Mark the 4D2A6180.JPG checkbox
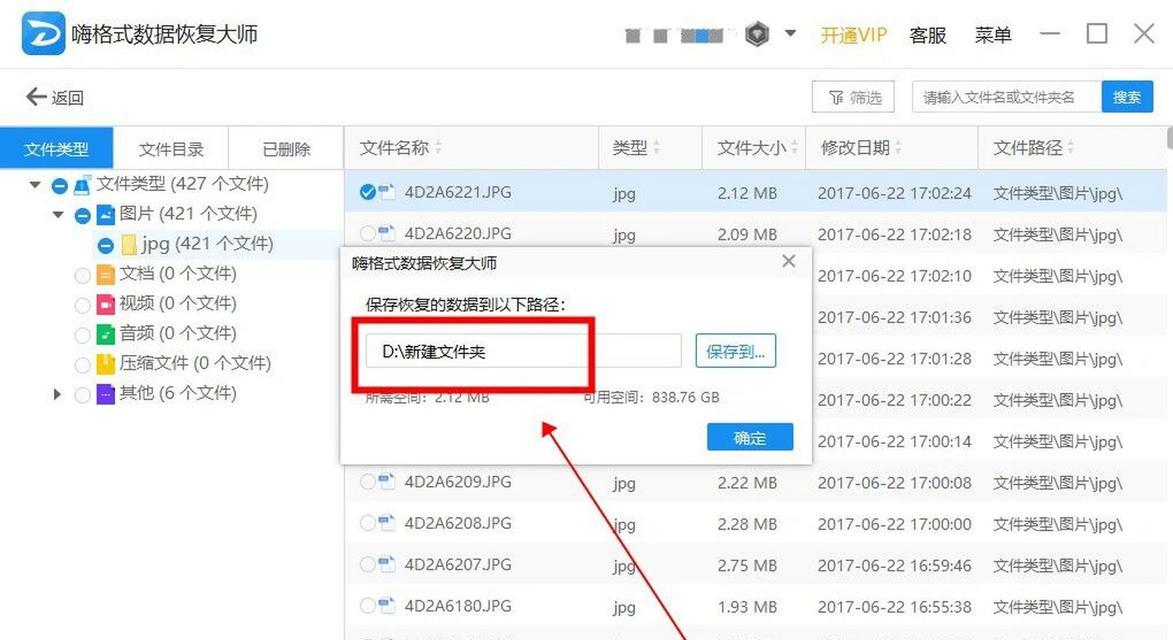The height and width of the screenshot is (640, 1173). tap(367, 605)
